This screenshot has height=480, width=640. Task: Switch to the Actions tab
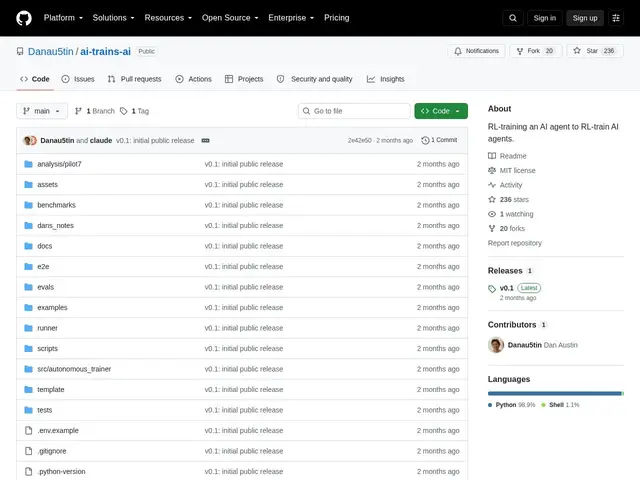click(x=193, y=79)
